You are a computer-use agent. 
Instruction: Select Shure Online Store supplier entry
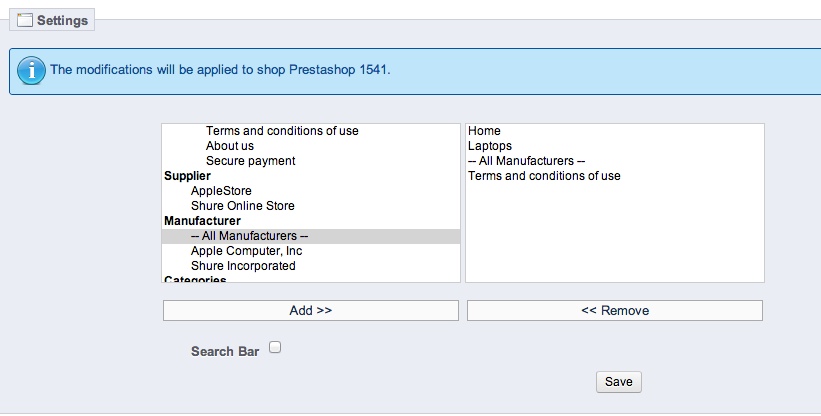pos(242,206)
